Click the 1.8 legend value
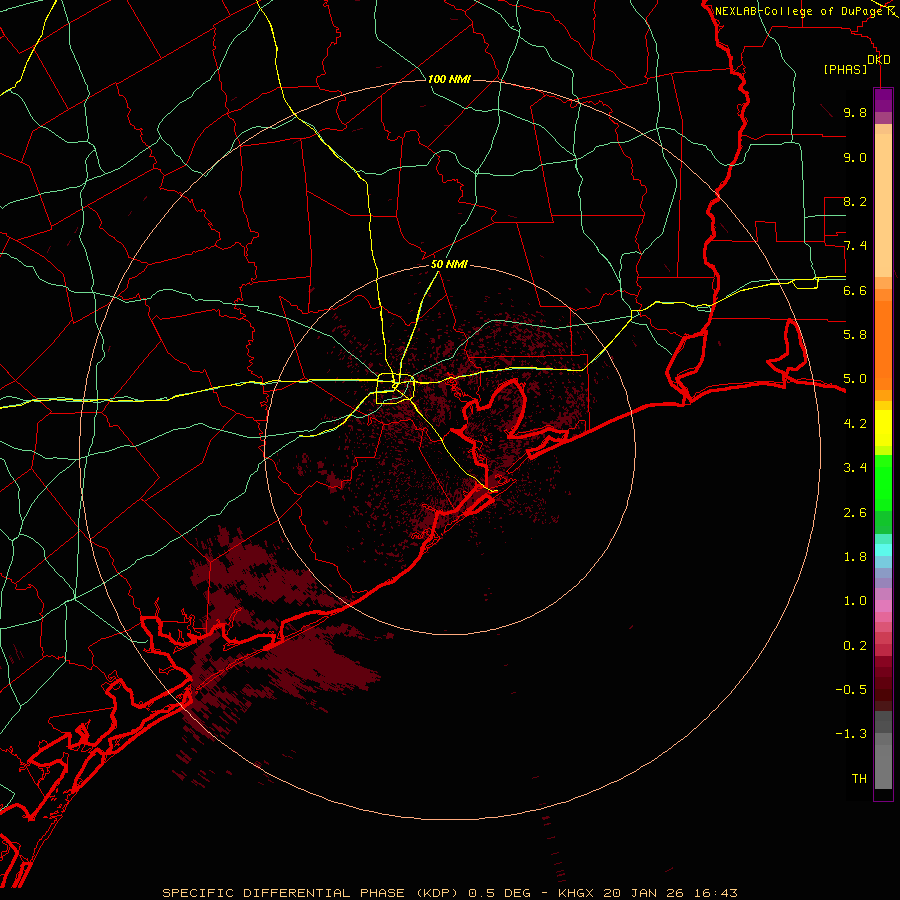This screenshot has height=900, width=900. coord(855,557)
